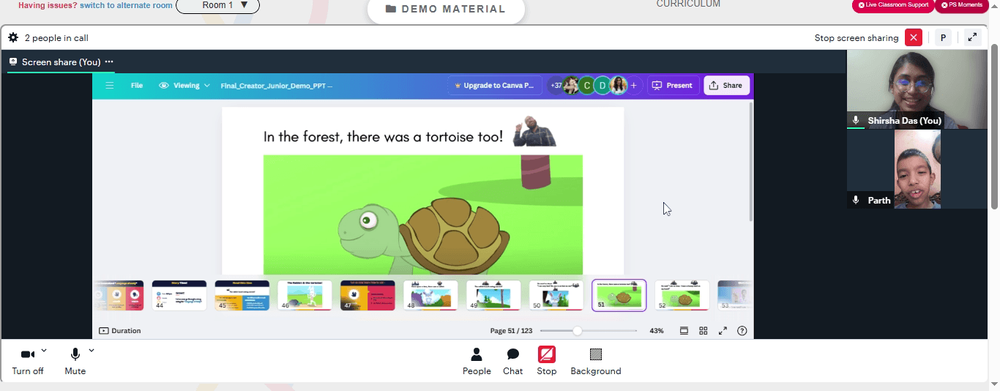1000x391 pixels.
Task: Open the Canva File menu
Action: (136, 85)
